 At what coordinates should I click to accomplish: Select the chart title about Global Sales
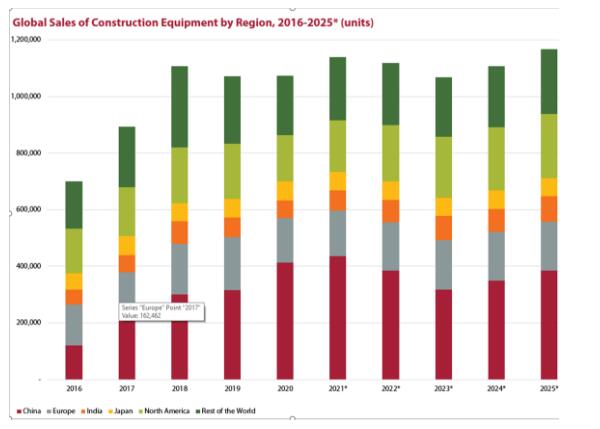click(193, 23)
